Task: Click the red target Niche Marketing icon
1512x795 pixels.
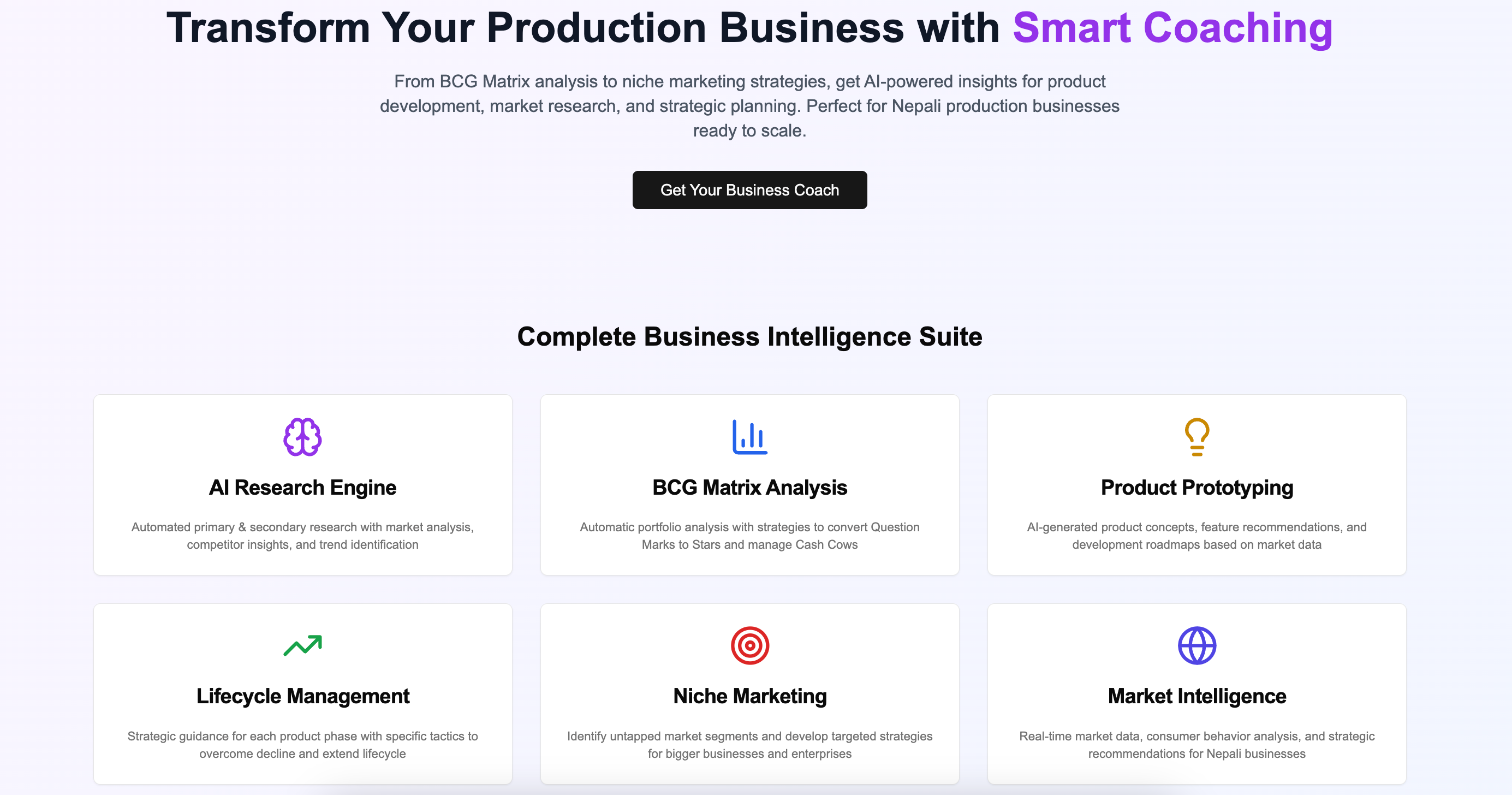Action: 749,645
